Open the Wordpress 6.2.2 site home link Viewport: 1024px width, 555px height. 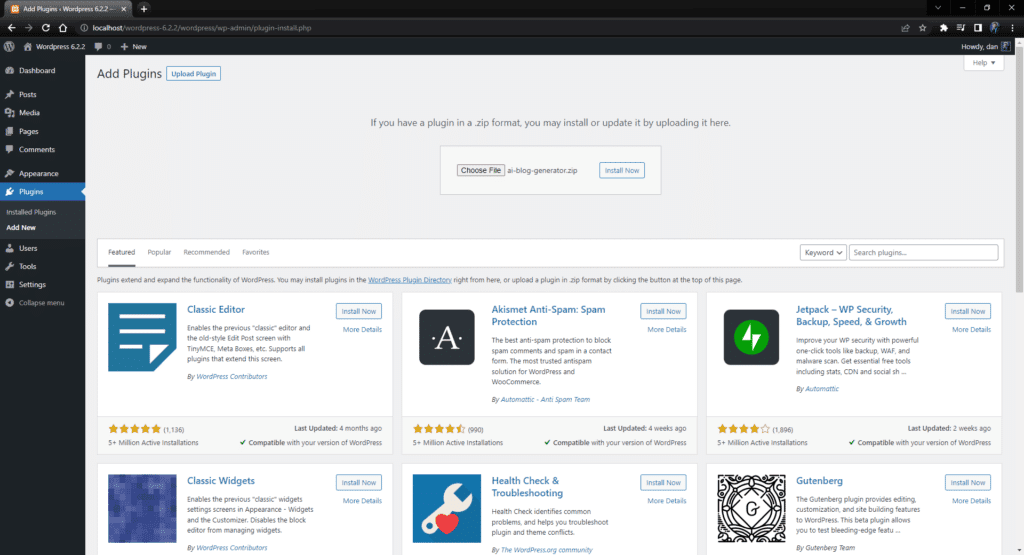pos(54,46)
